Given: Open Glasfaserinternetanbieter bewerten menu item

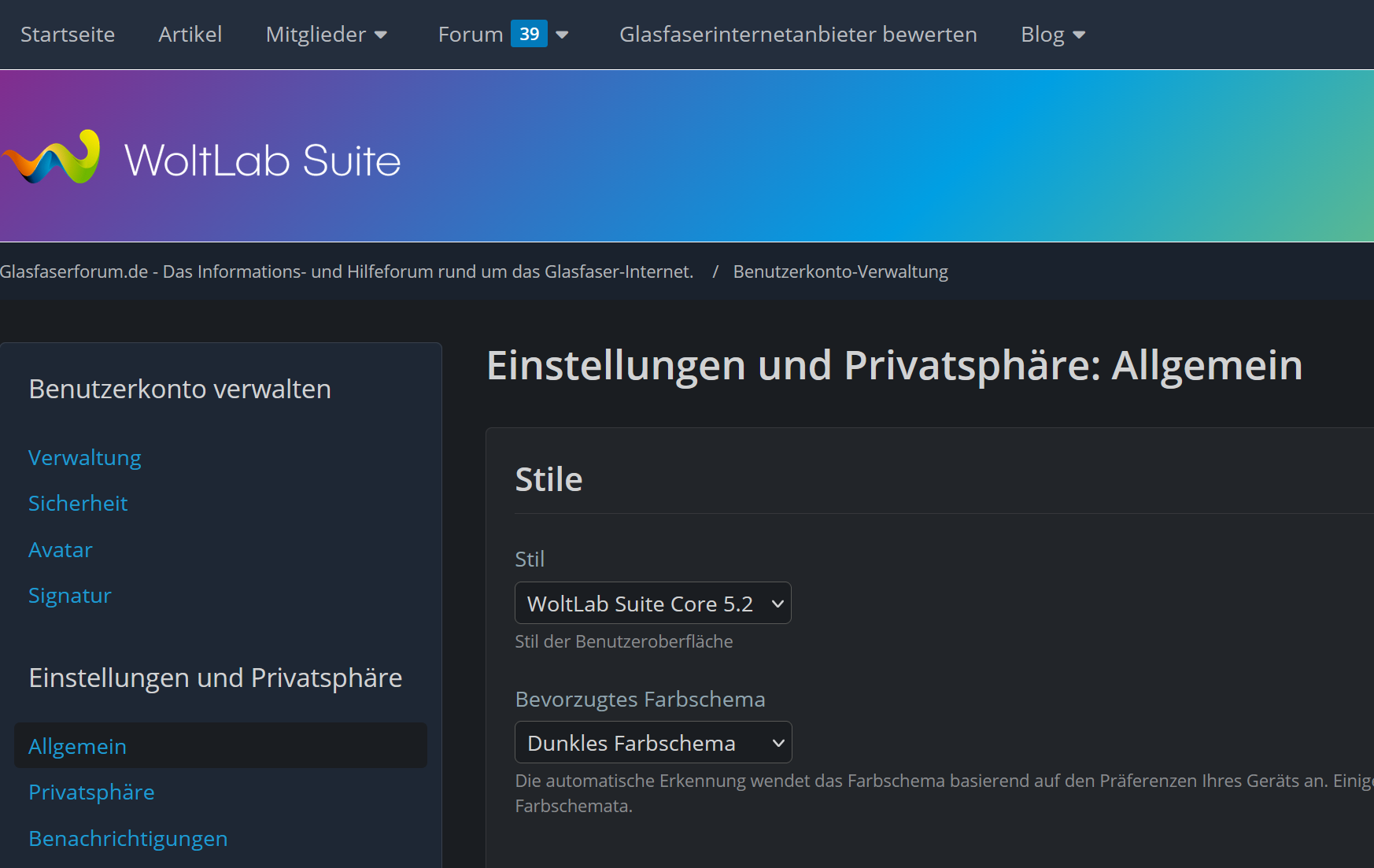Looking at the screenshot, I should (x=798, y=35).
